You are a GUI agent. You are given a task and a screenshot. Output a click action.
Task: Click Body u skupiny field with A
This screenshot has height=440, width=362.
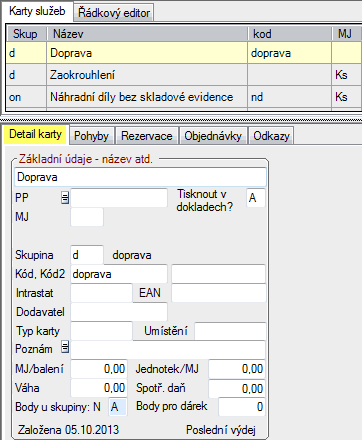pos(118,407)
